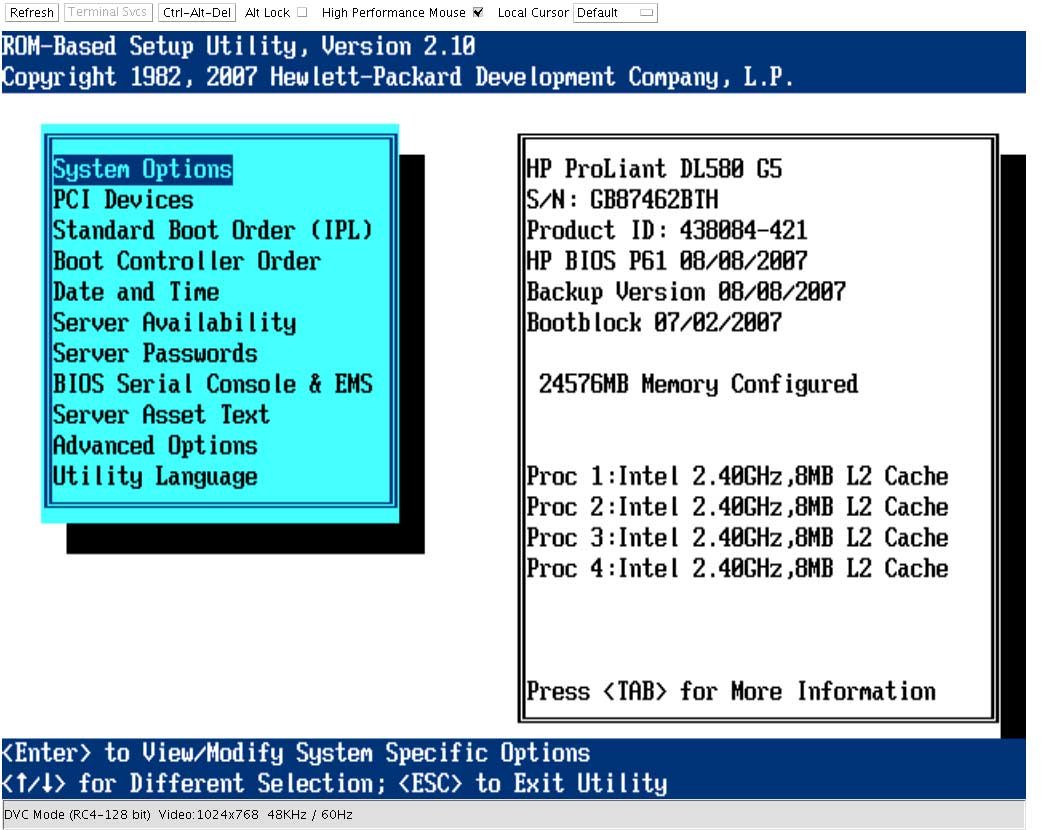Click the Hewlett-Packard copyright line
This screenshot has height=830, width=1050.
click(x=398, y=77)
